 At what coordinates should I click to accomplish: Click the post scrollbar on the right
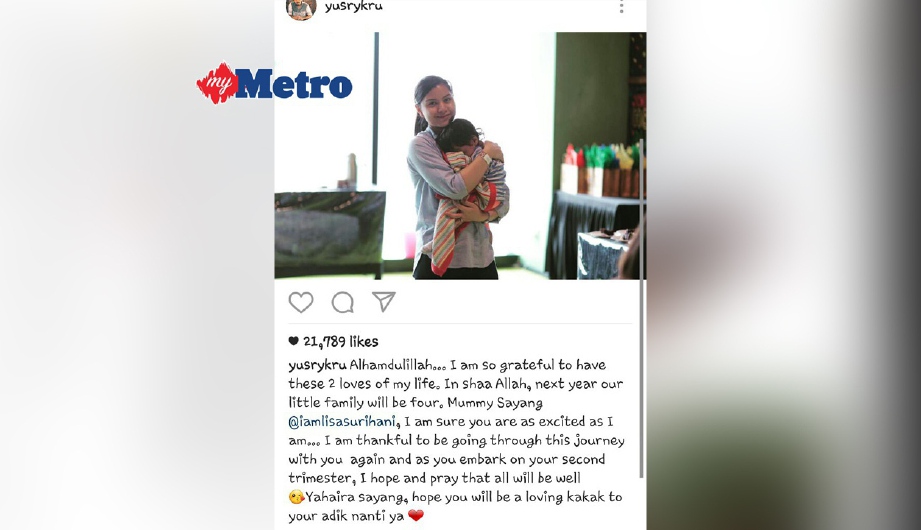[x=641, y=308]
